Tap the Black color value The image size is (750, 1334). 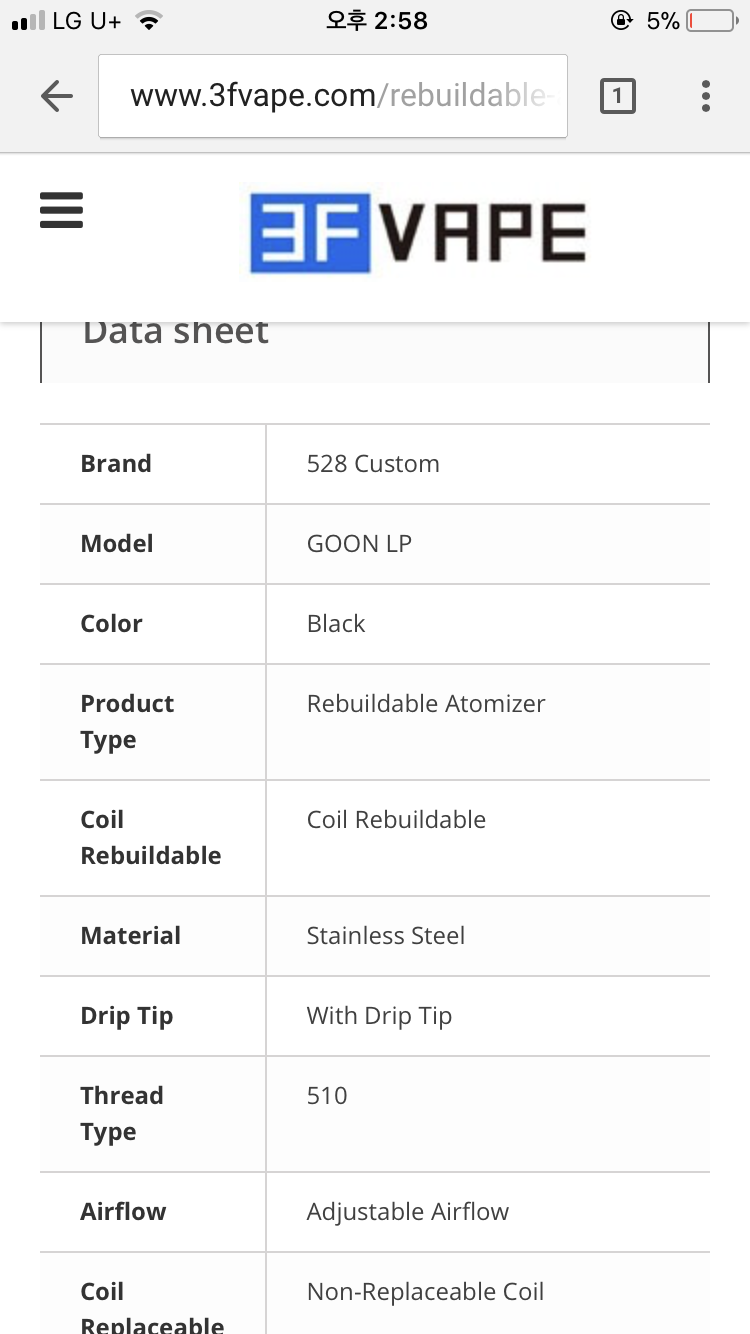(336, 624)
